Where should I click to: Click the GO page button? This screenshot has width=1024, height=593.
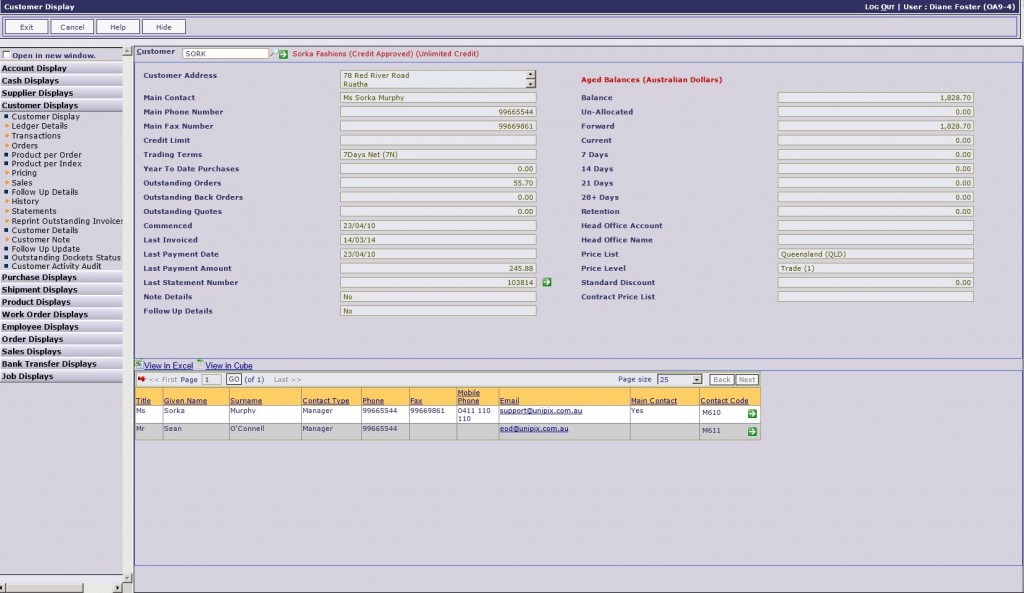[x=233, y=380]
